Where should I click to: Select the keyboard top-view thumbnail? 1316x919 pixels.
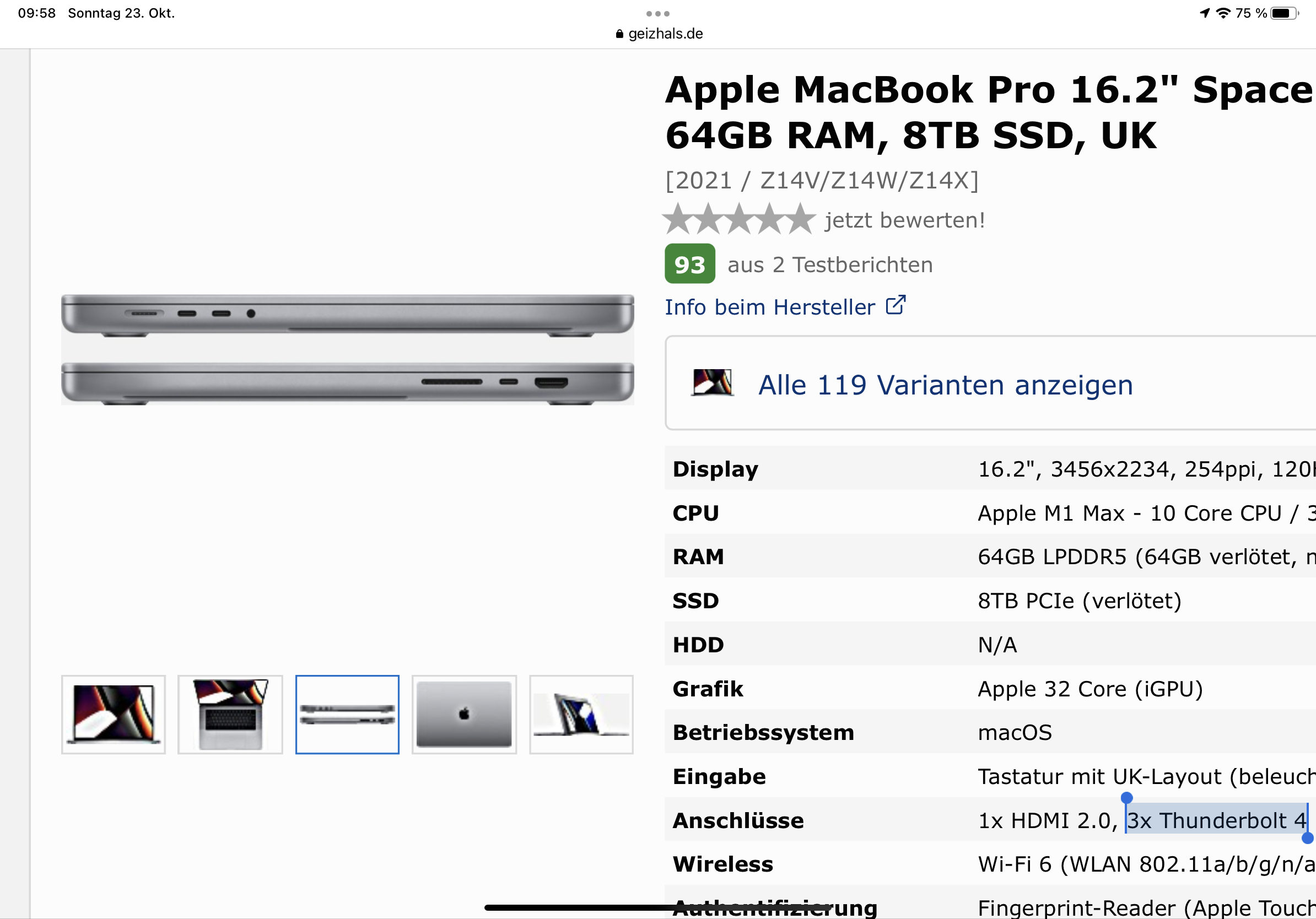[x=230, y=715]
